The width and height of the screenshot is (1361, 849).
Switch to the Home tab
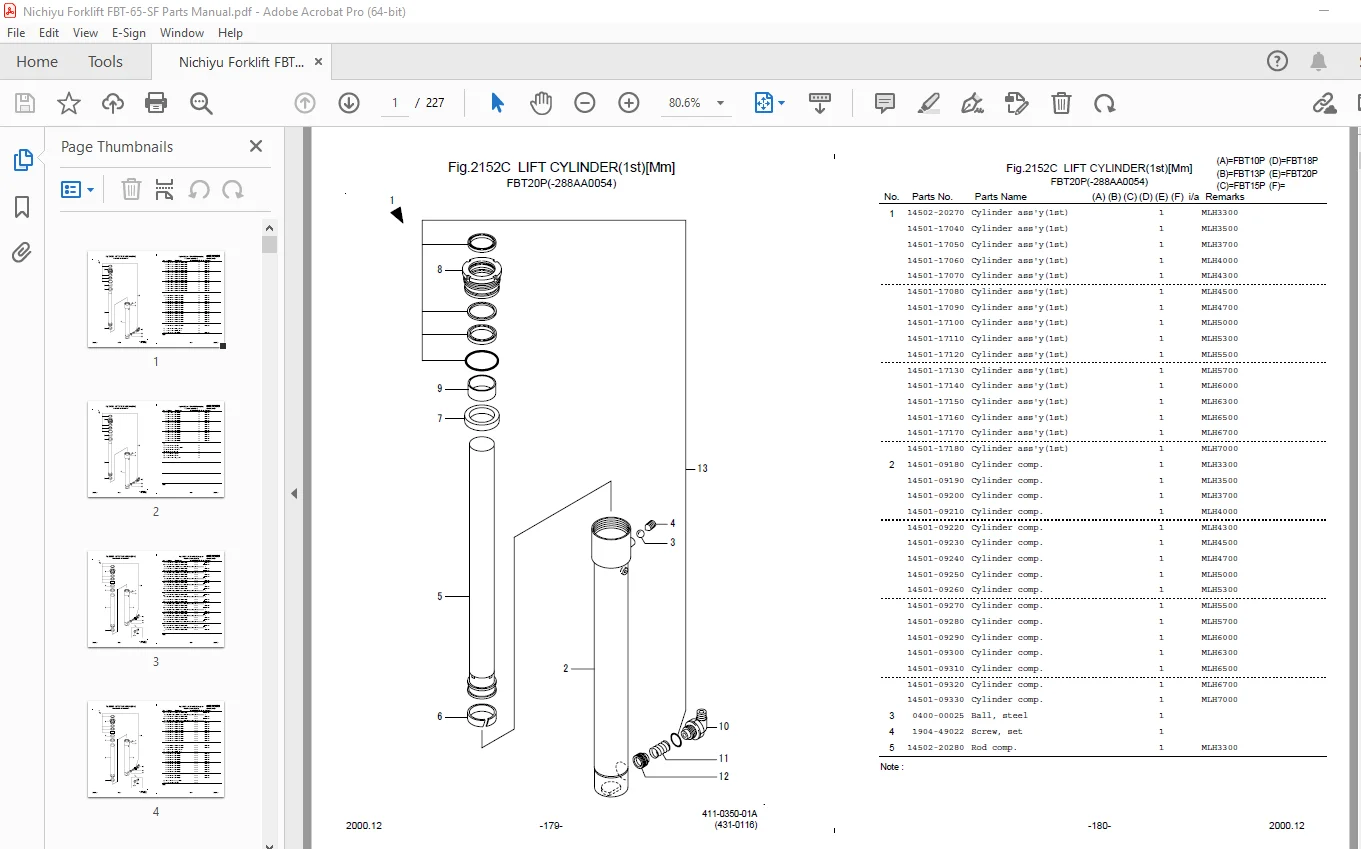(x=37, y=61)
